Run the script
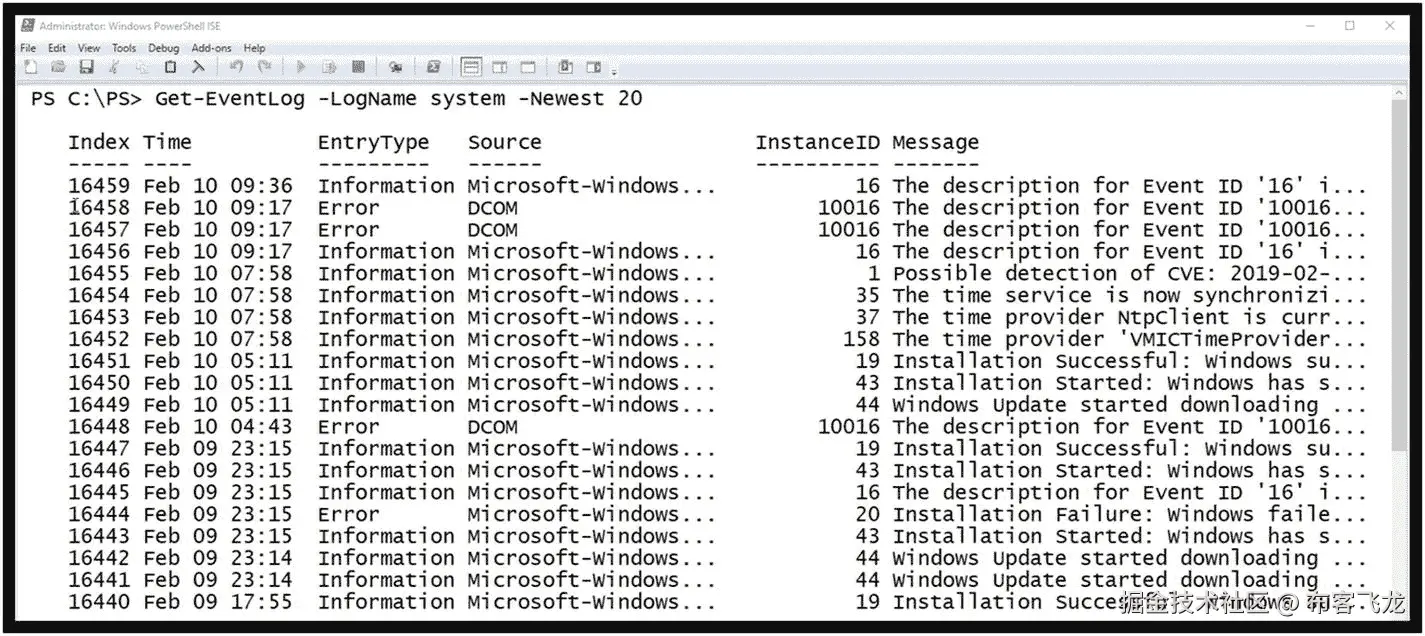 [x=301, y=66]
